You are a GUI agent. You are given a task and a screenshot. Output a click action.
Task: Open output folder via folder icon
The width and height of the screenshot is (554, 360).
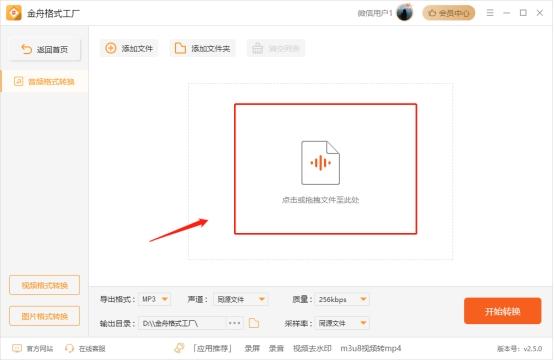tap(254, 323)
